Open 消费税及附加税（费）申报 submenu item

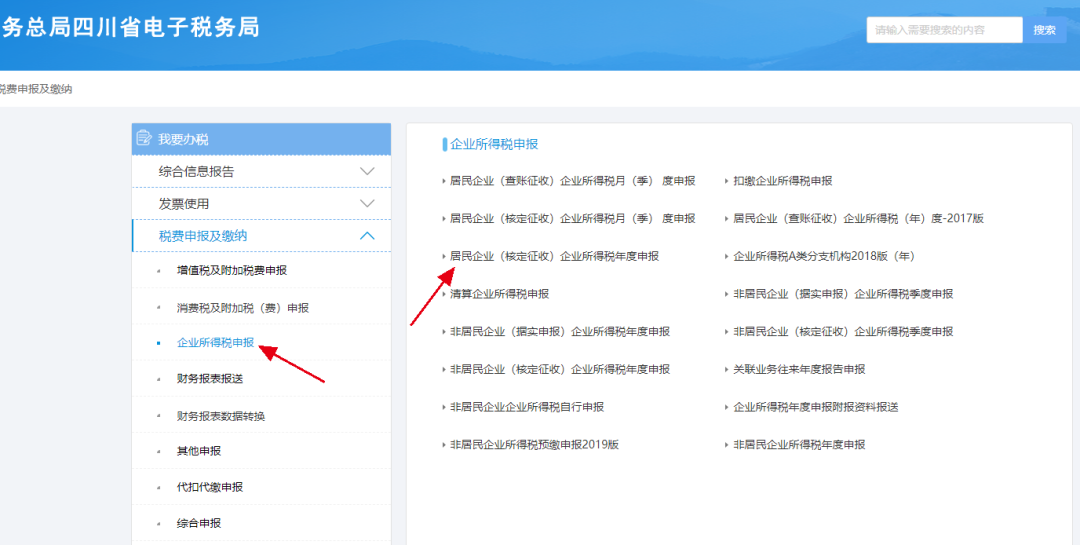[x=243, y=308]
